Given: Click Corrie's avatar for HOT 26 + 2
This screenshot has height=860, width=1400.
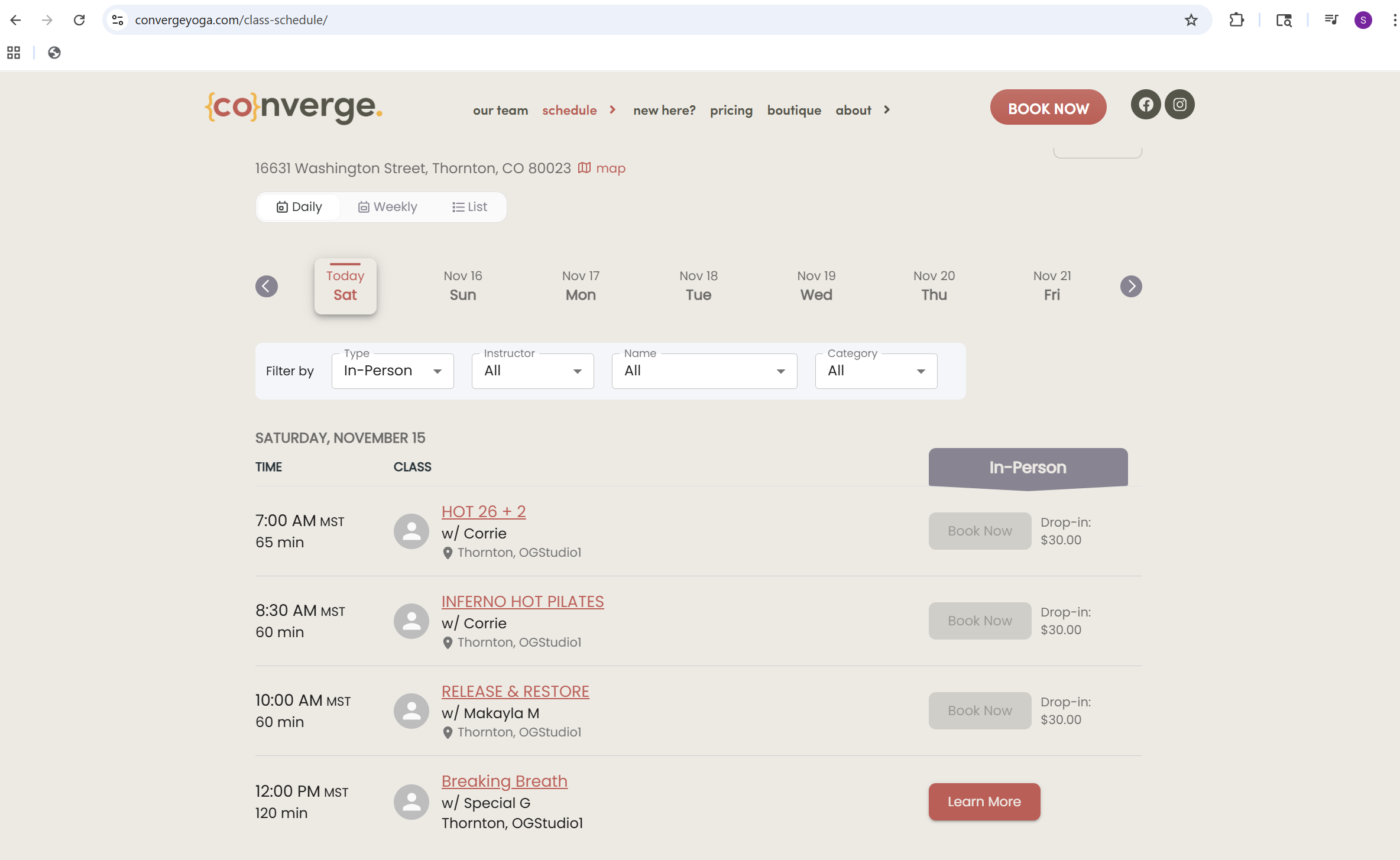Looking at the screenshot, I should [411, 531].
